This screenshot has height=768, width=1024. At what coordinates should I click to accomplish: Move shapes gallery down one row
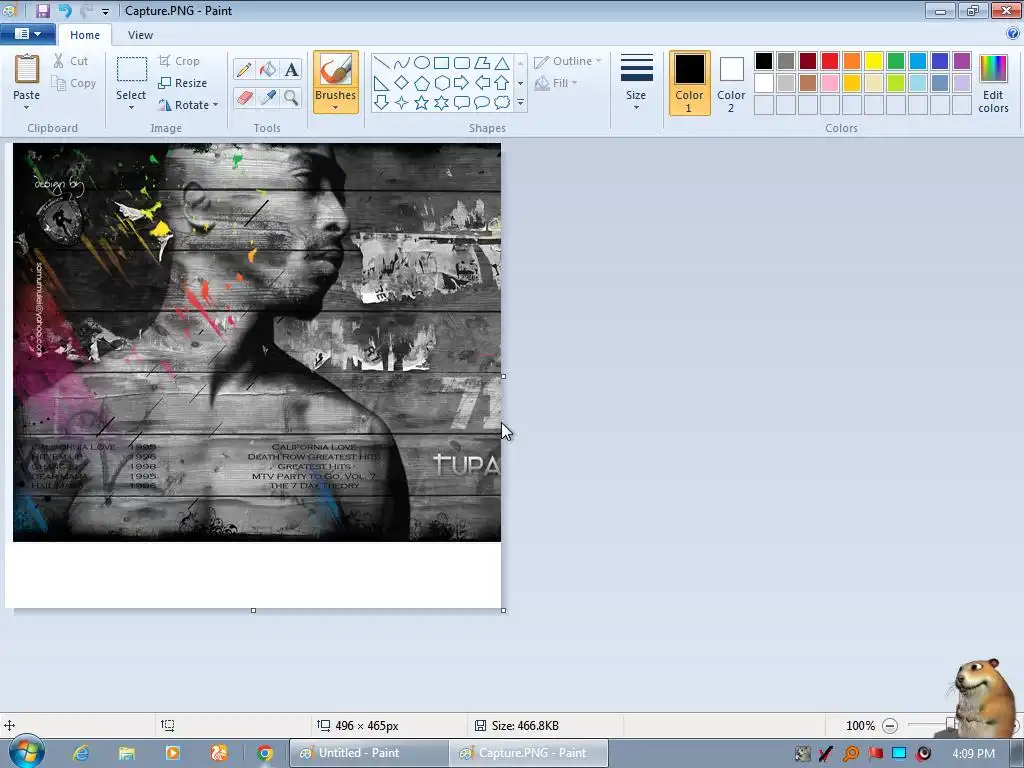(x=520, y=83)
